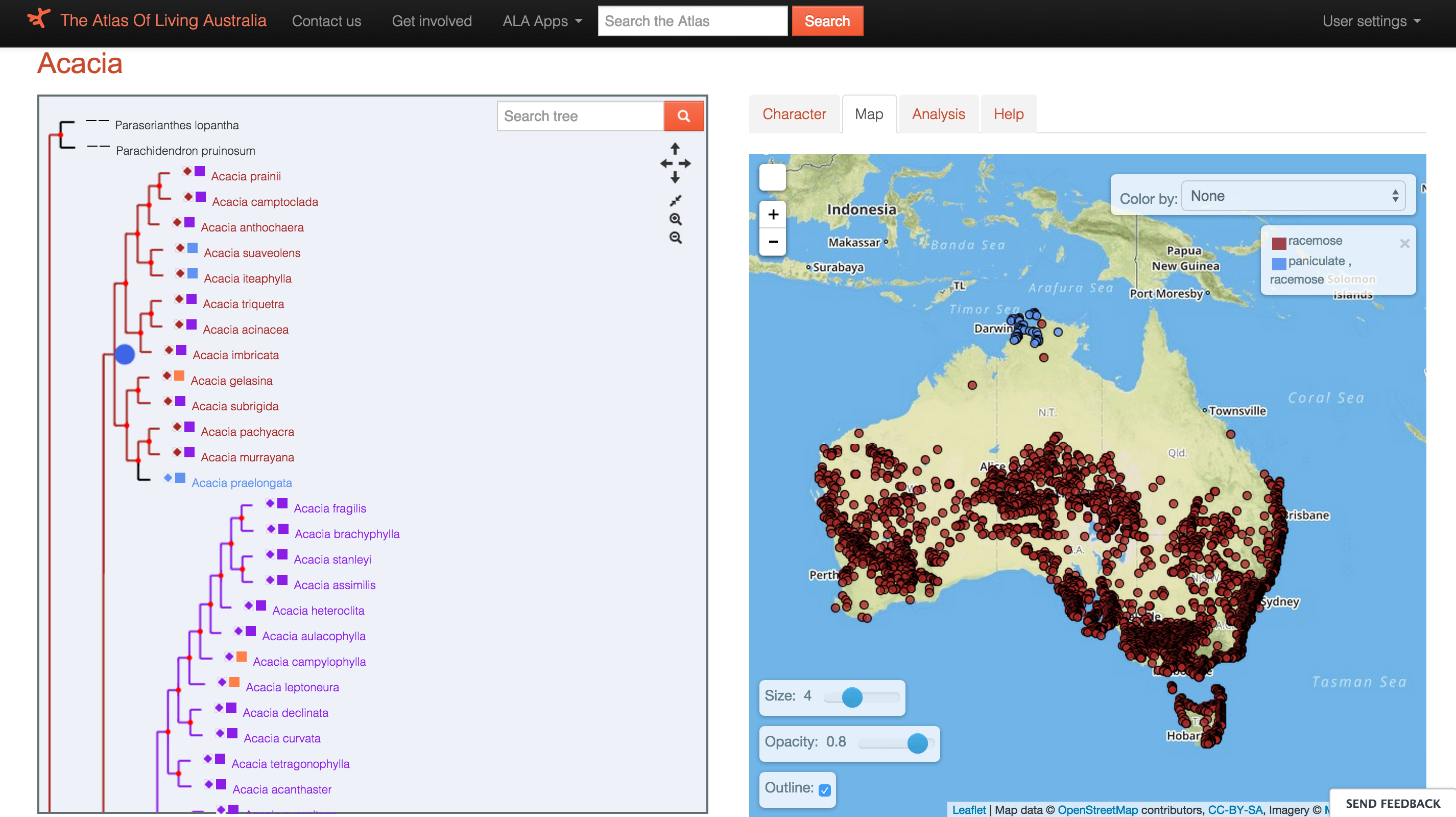Pan the tree right with the right arrow
The image size is (1456, 817).
click(x=685, y=164)
